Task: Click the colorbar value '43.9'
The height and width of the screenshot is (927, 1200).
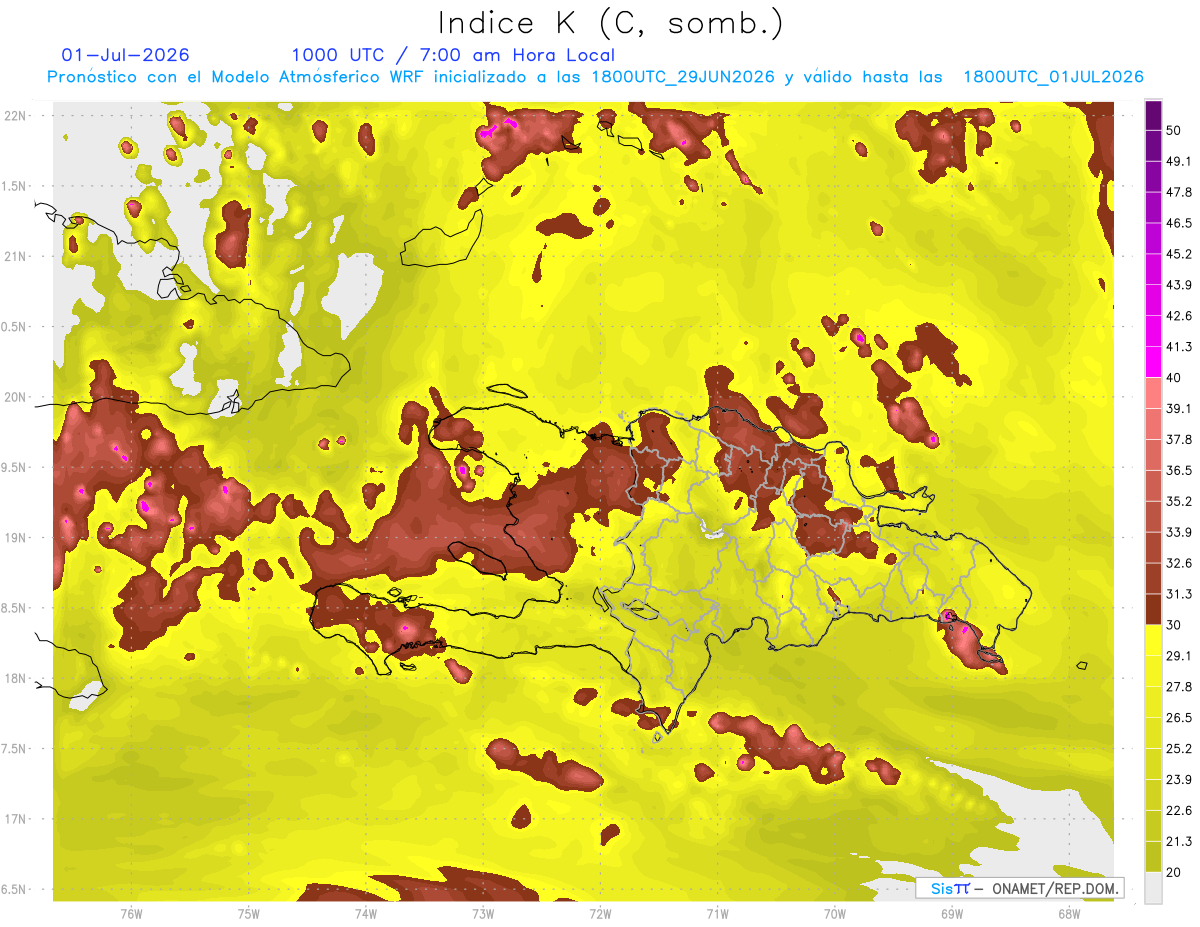Action: (1178, 285)
